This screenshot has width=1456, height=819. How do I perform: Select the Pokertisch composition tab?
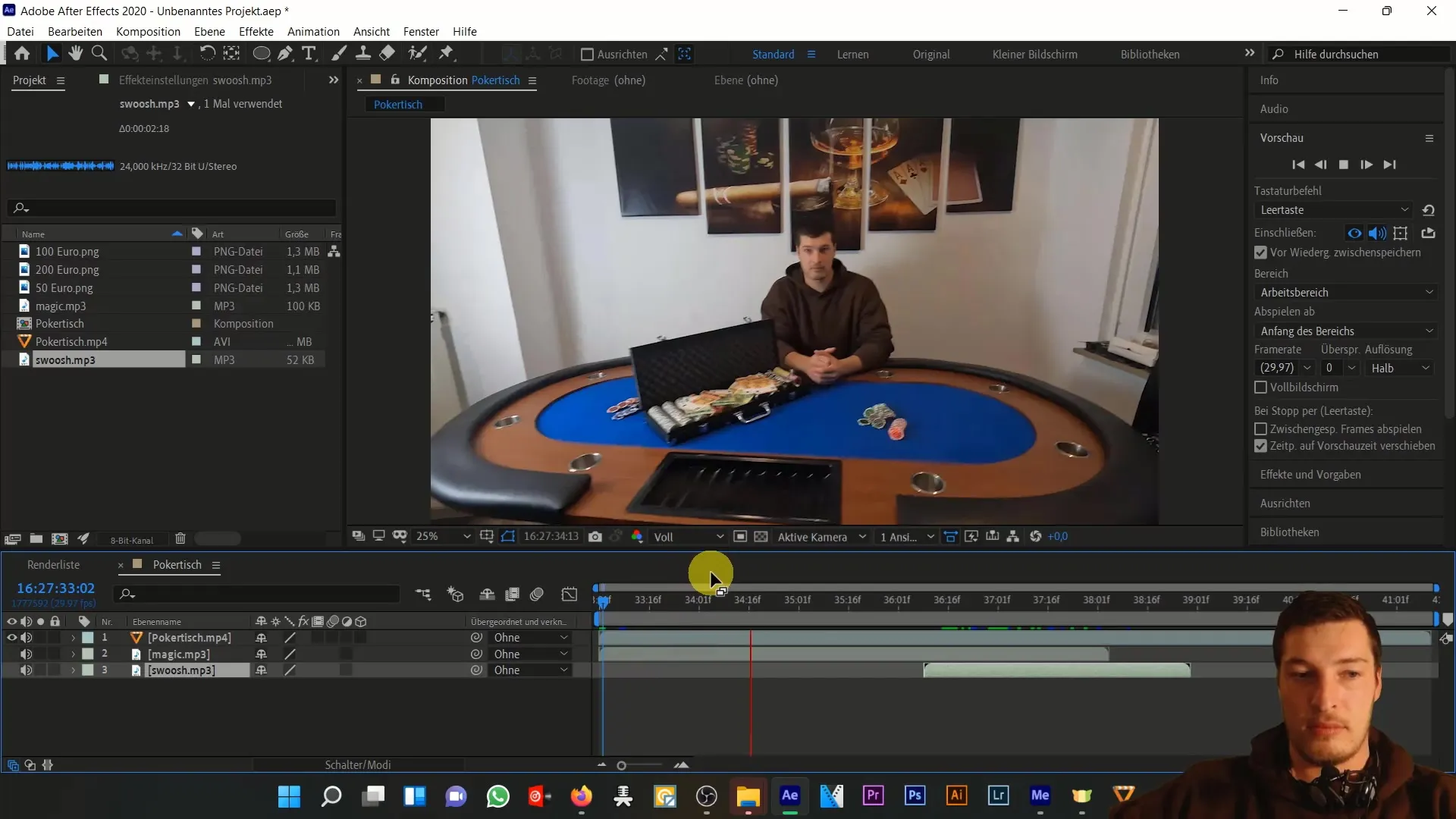[399, 104]
